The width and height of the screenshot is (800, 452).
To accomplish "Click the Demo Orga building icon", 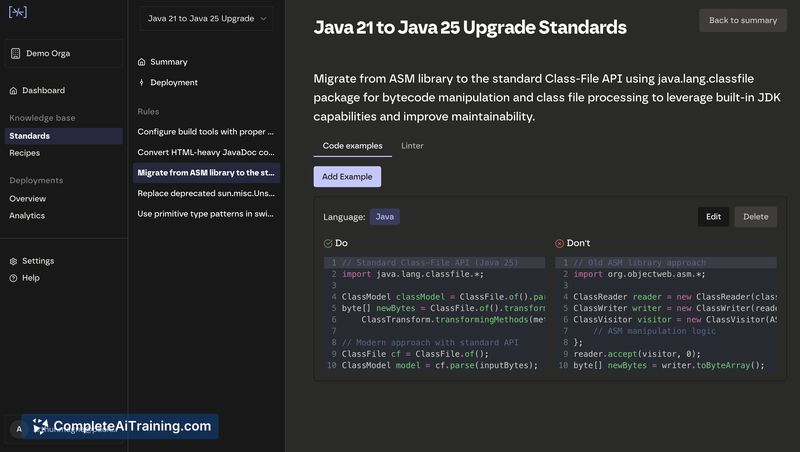I will 15,53.
